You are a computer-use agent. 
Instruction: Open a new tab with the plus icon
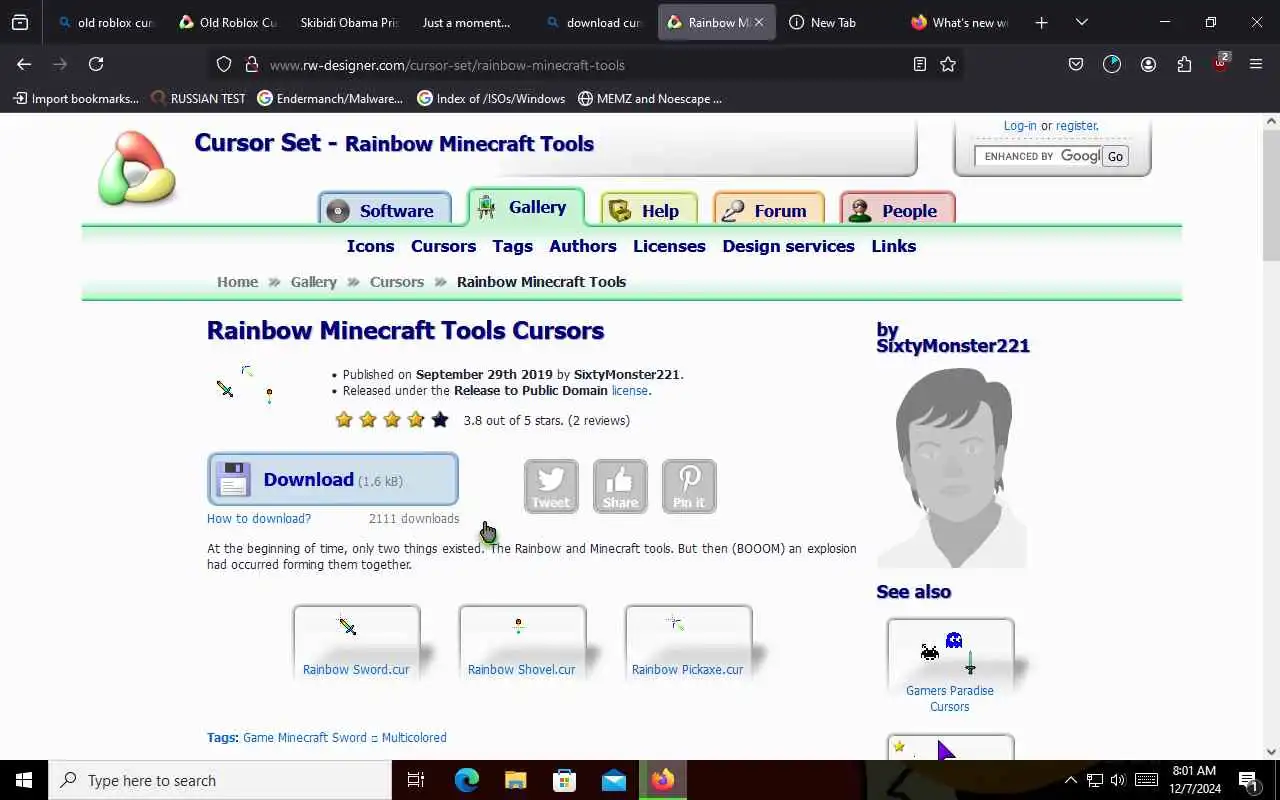pos(1041,22)
